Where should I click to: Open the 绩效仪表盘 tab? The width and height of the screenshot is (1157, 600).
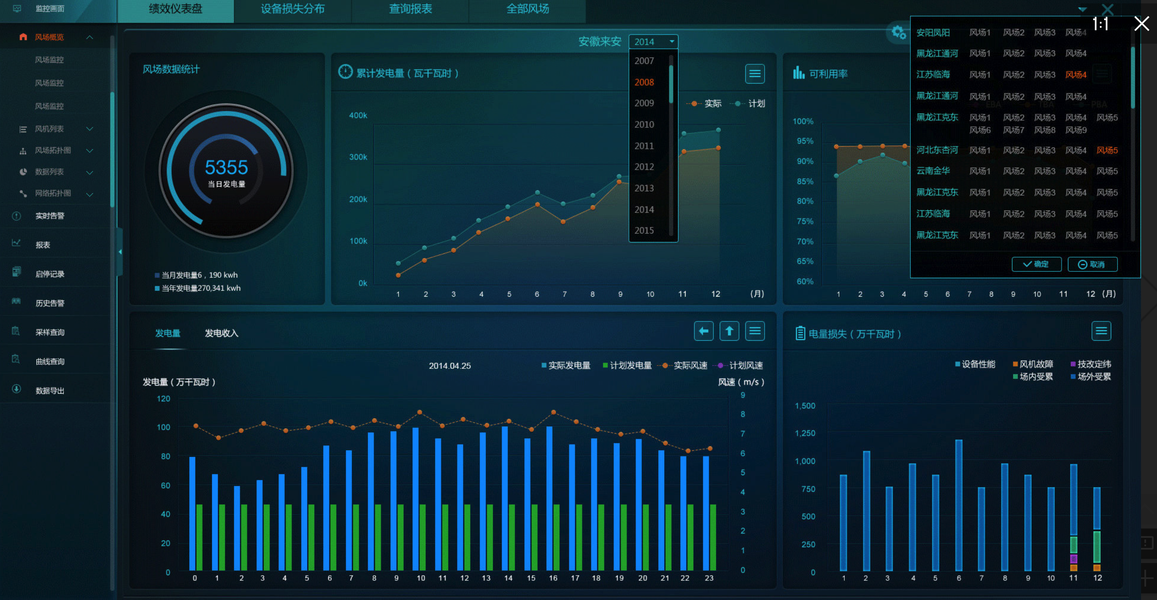(x=176, y=10)
